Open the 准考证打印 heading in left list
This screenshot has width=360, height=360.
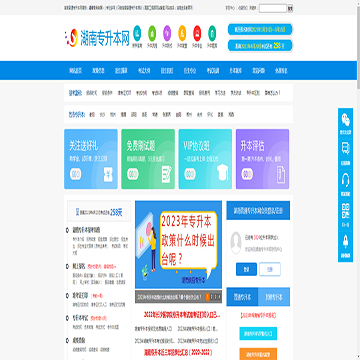(x=80, y=295)
